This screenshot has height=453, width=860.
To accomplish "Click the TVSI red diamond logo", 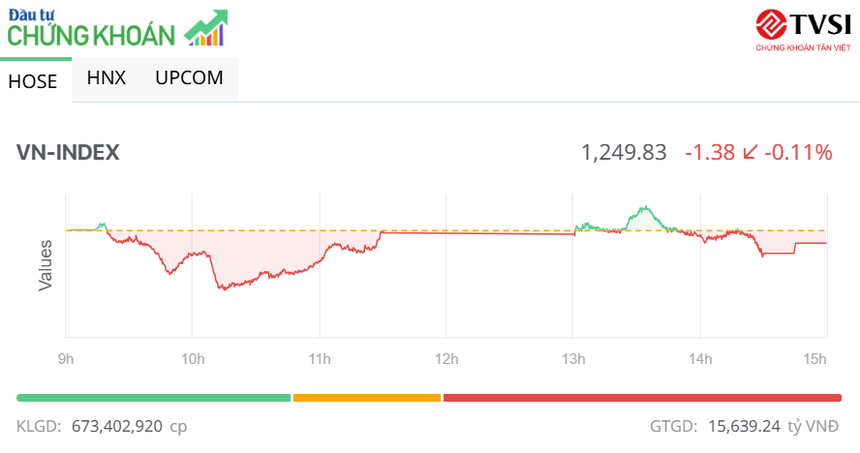I will tap(771, 23).
